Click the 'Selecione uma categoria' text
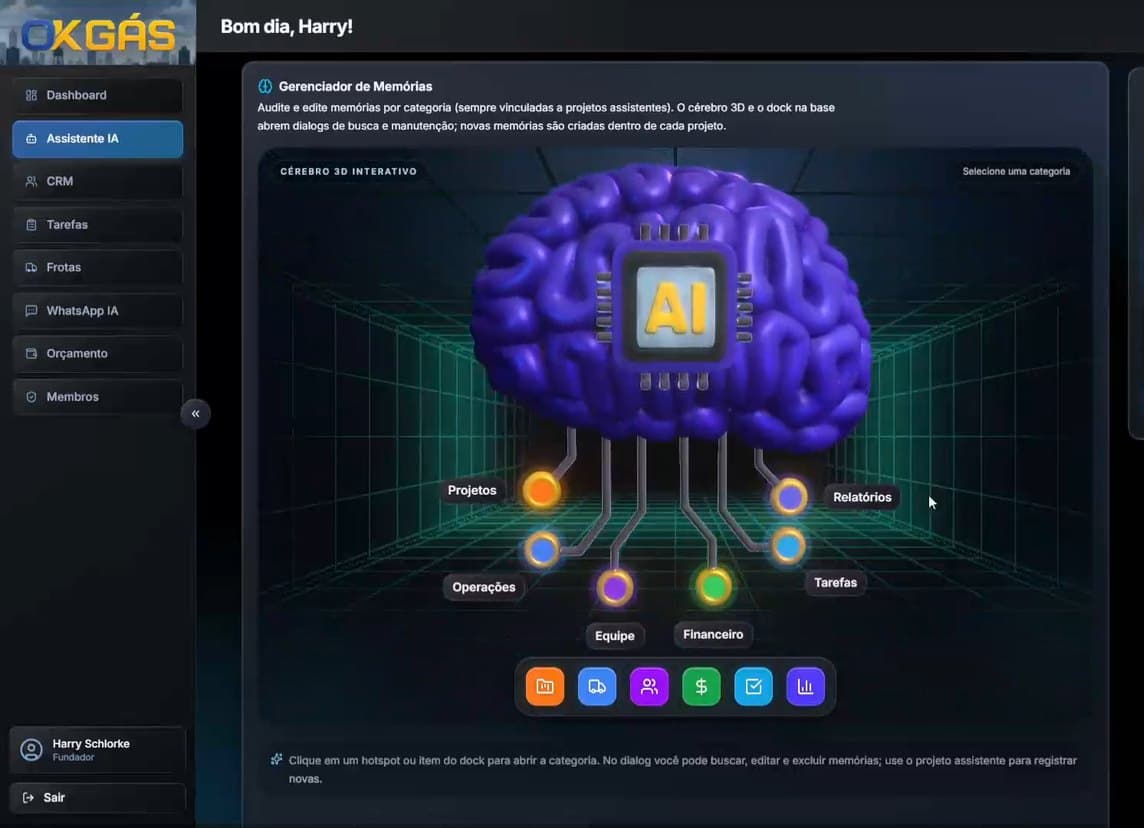Screen dimensions: 1144x828 (x=1016, y=171)
